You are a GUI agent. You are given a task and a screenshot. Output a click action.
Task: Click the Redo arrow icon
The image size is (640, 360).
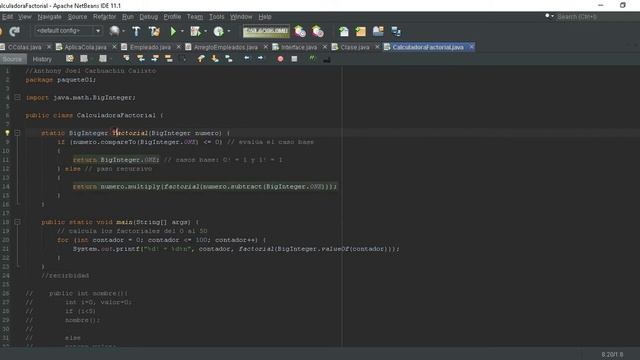(x=15, y=31)
